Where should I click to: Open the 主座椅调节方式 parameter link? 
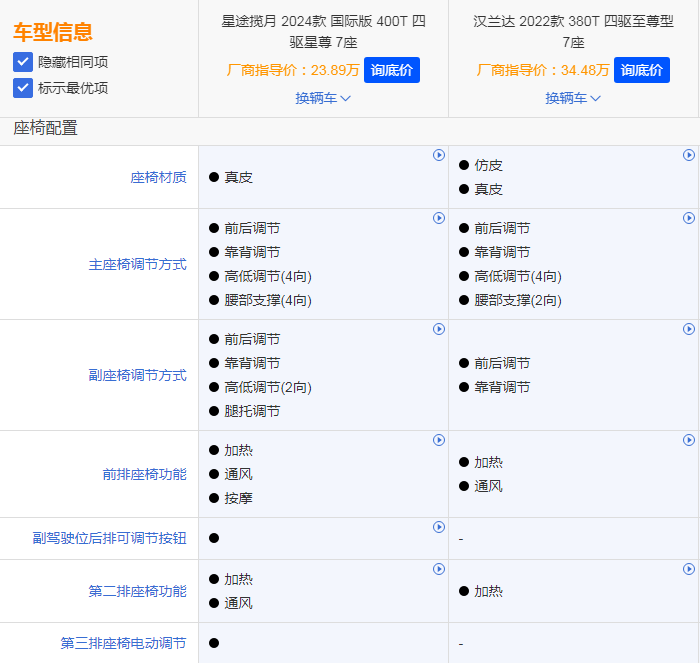click(138, 264)
